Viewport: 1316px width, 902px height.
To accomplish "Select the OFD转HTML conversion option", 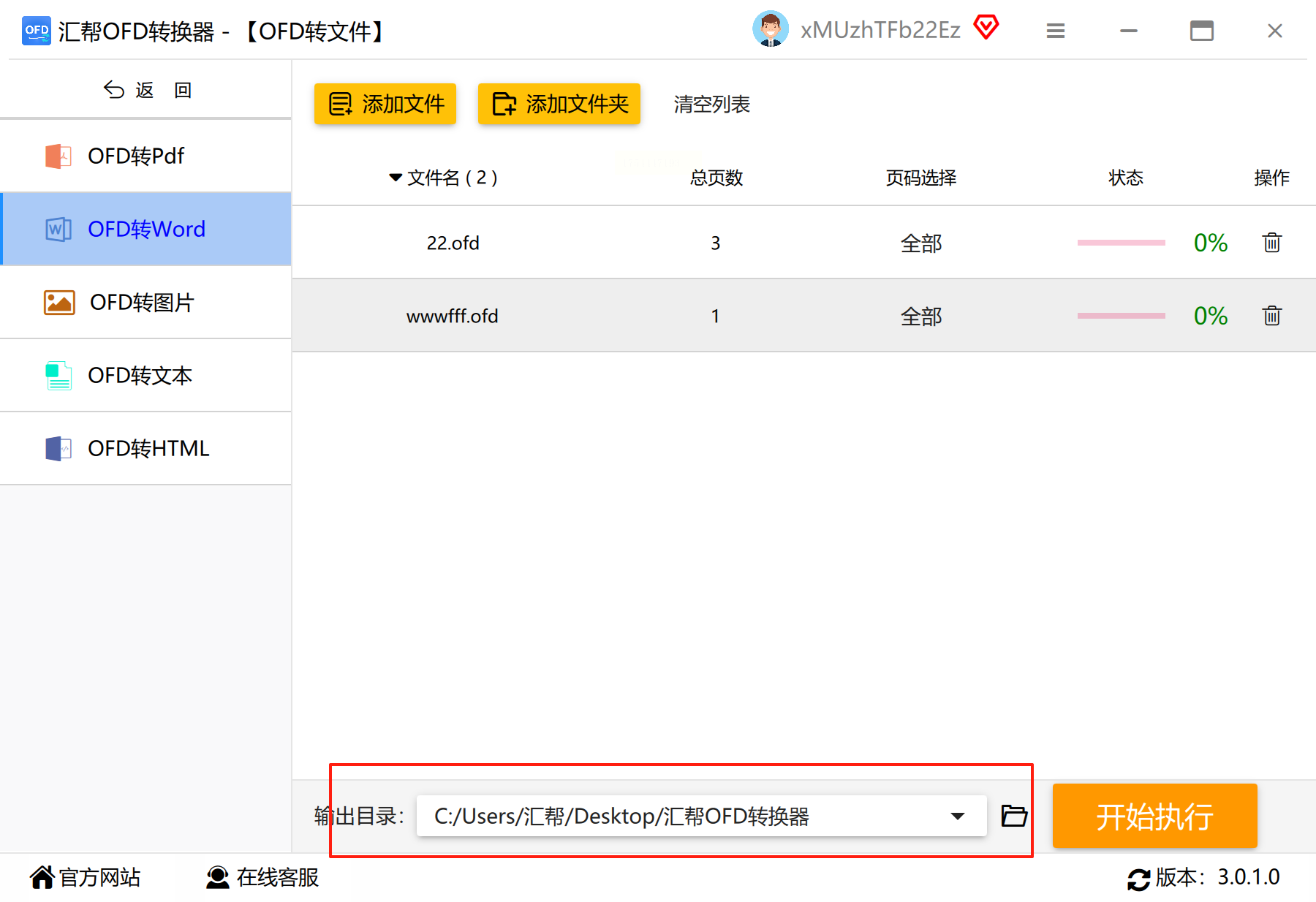I will click(146, 448).
